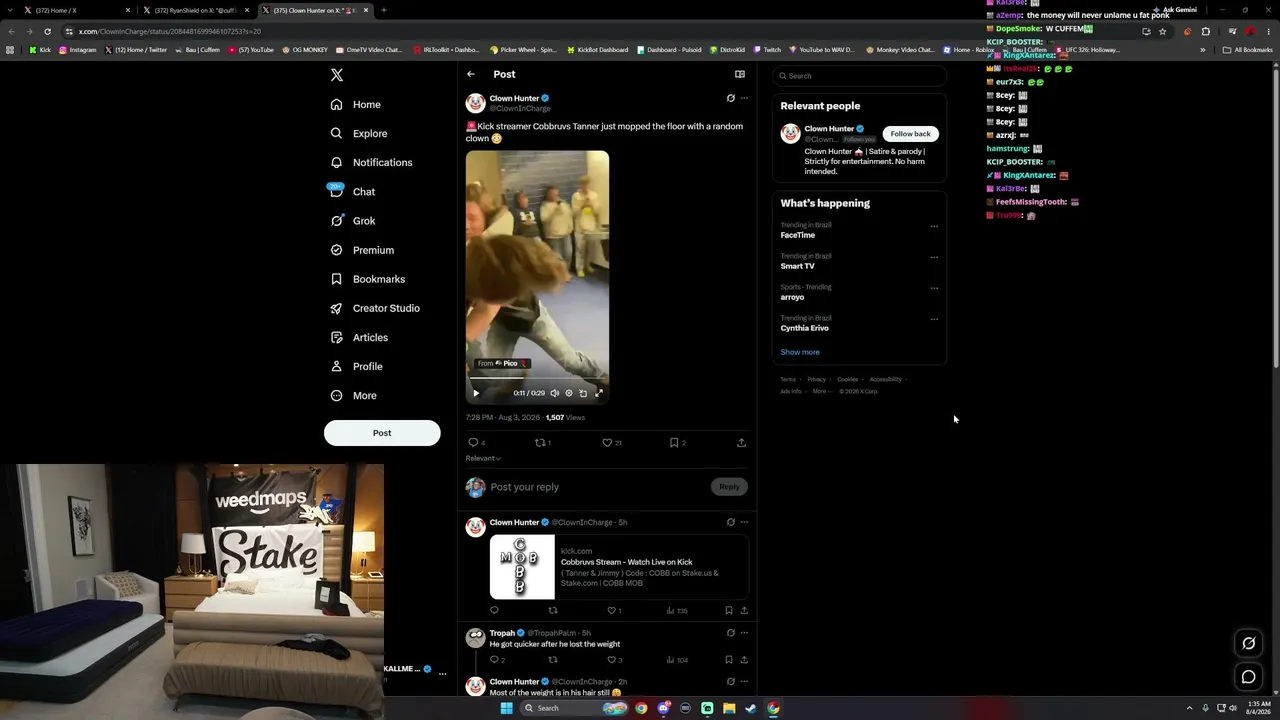The height and width of the screenshot is (720, 1280).
Task: Share the main post
Action: 741,442
